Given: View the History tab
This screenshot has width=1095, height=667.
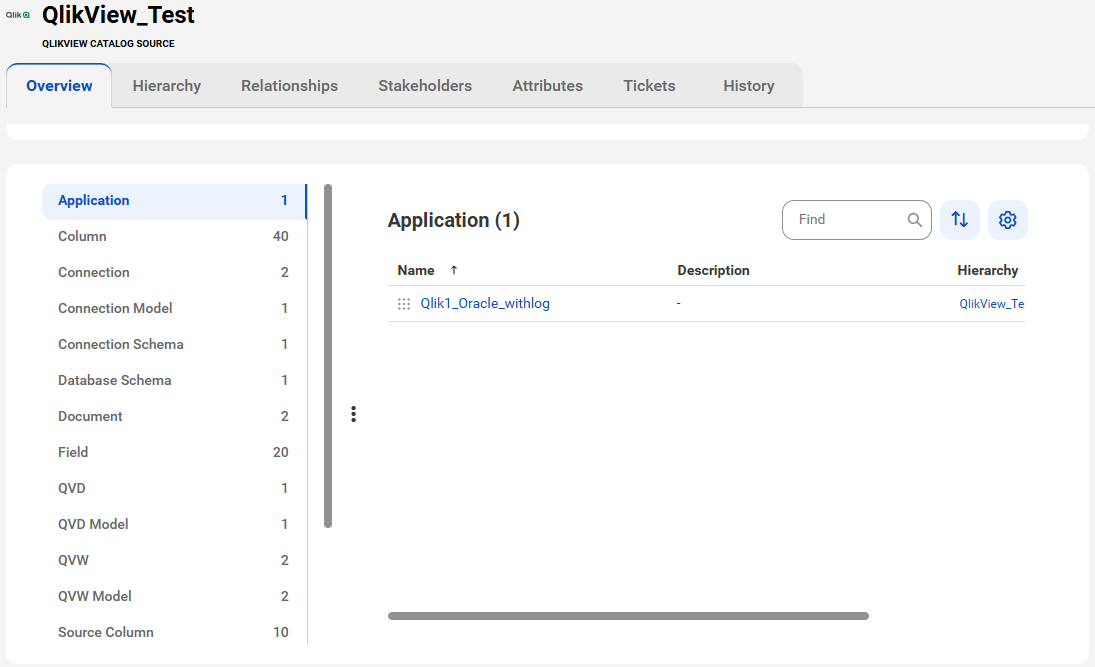Looking at the screenshot, I should point(749,86).
